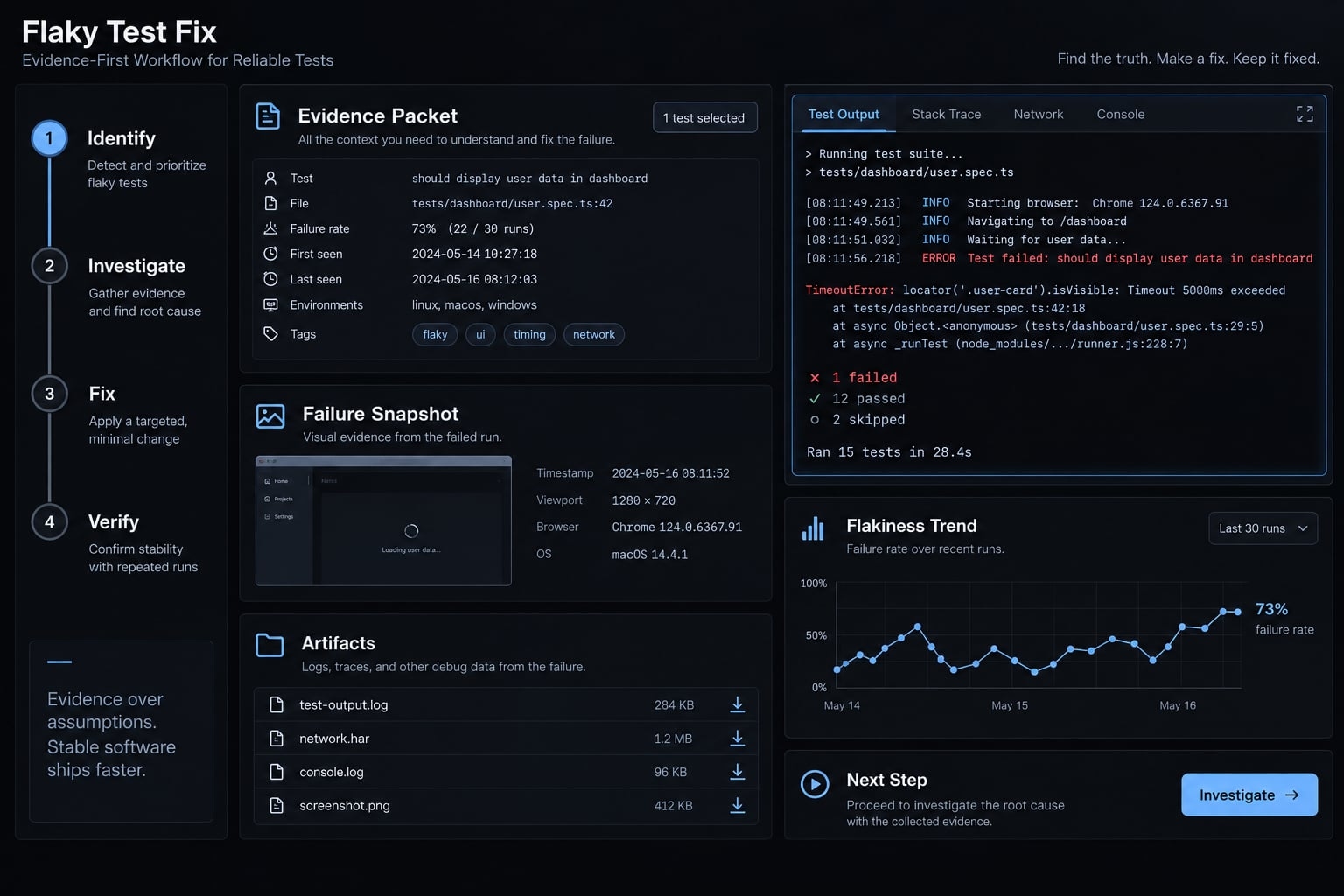Download the network.har artifact

pyautogui.click(x=738, y=738)
